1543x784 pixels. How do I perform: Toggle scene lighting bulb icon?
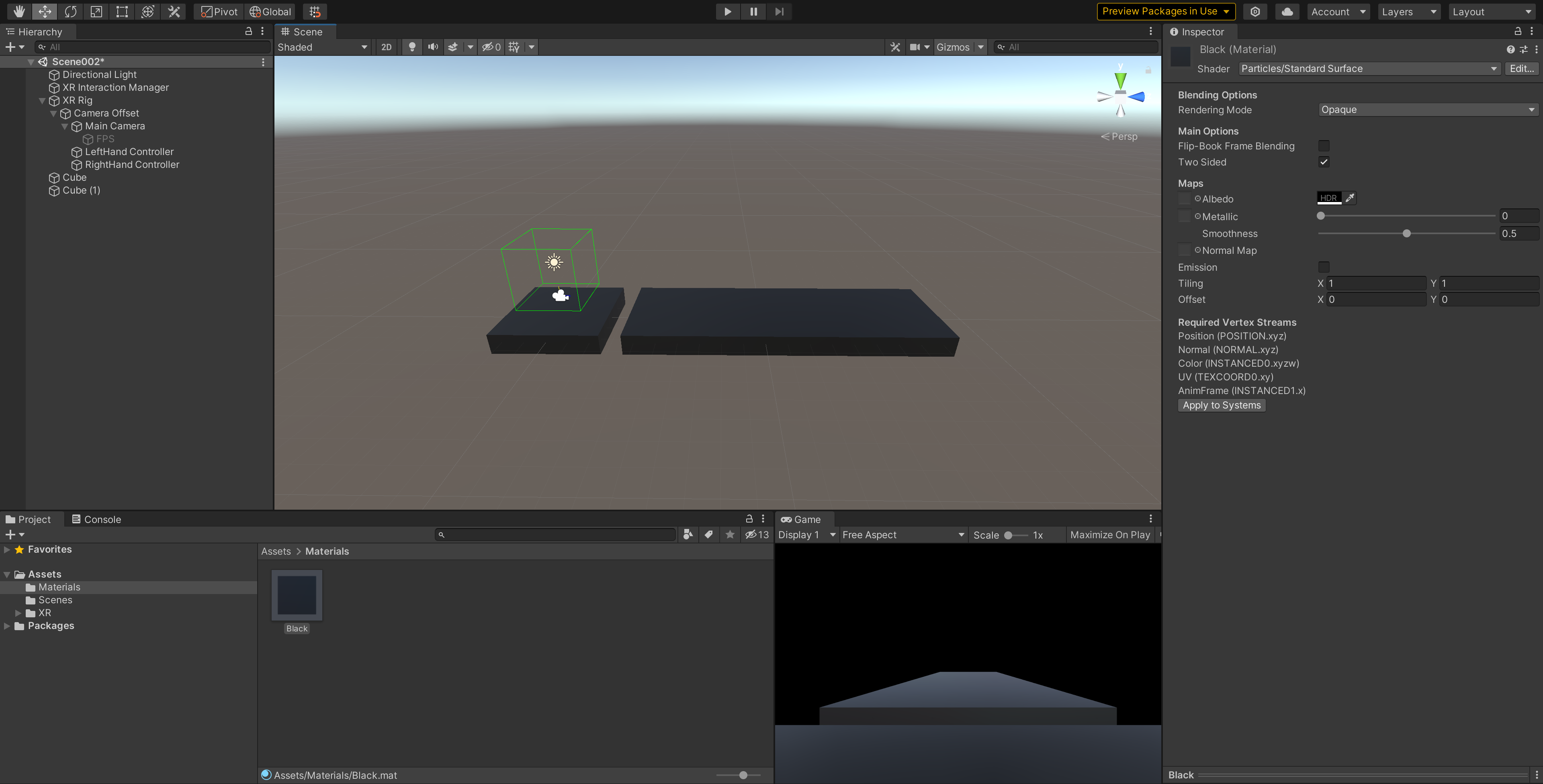[412, 47]
